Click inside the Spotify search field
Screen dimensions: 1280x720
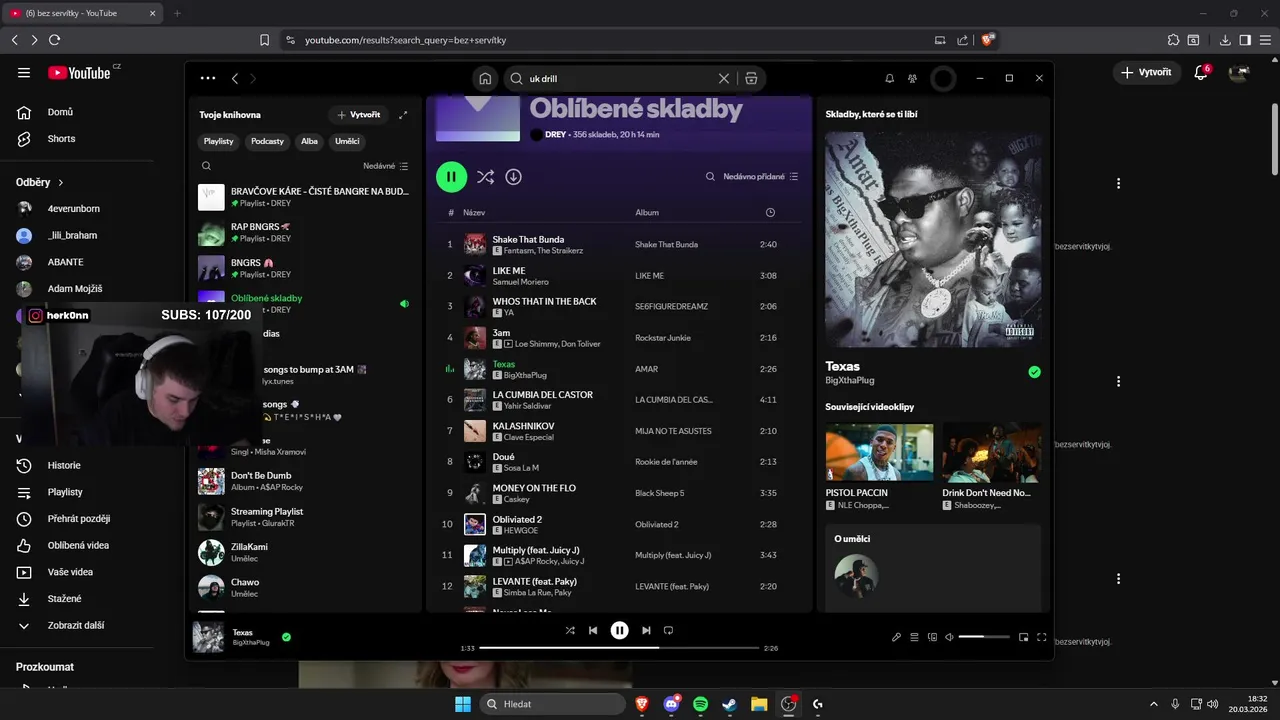click(x=620, y=78)
